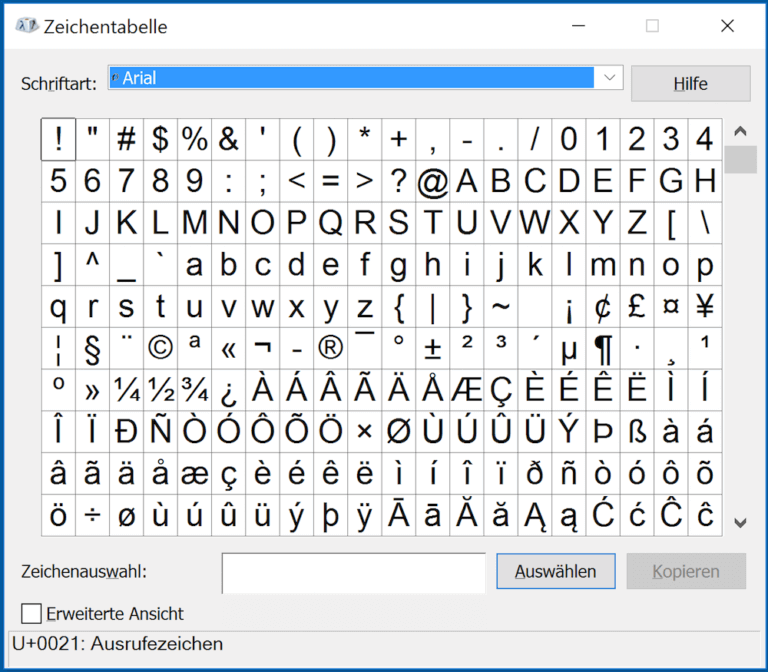
Task: Select the lowercase æ character
Action: [194, 474]
